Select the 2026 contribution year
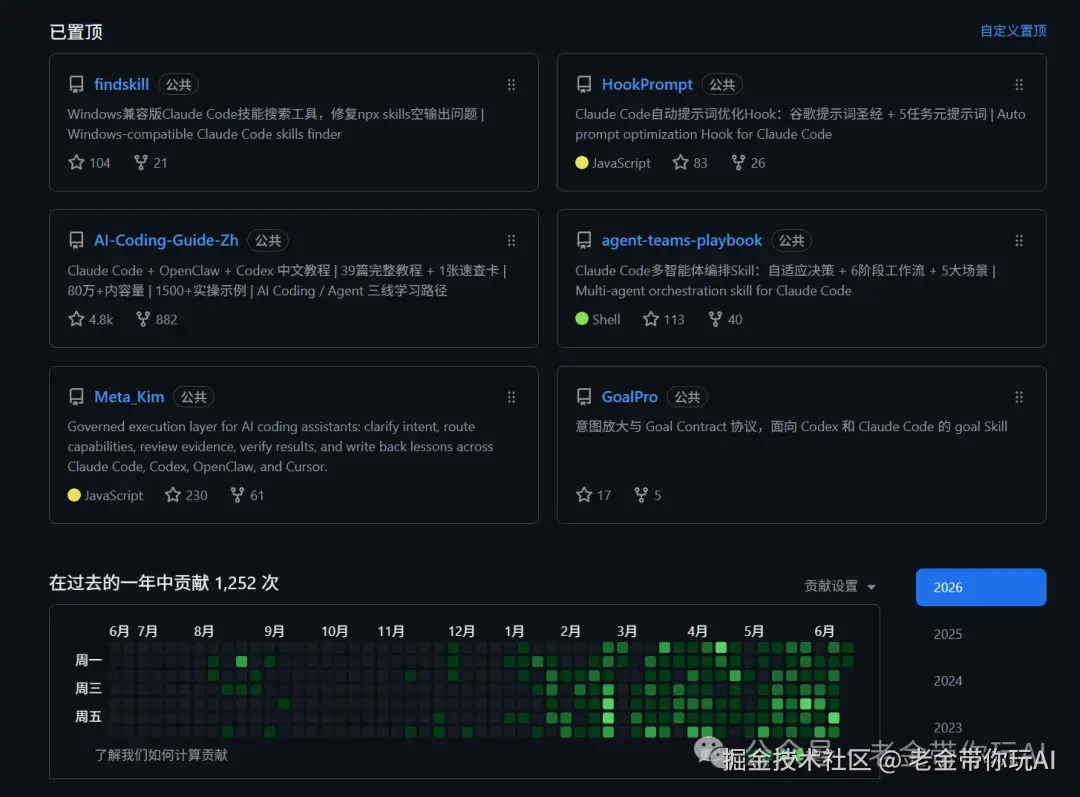 [x=981, y=587]
